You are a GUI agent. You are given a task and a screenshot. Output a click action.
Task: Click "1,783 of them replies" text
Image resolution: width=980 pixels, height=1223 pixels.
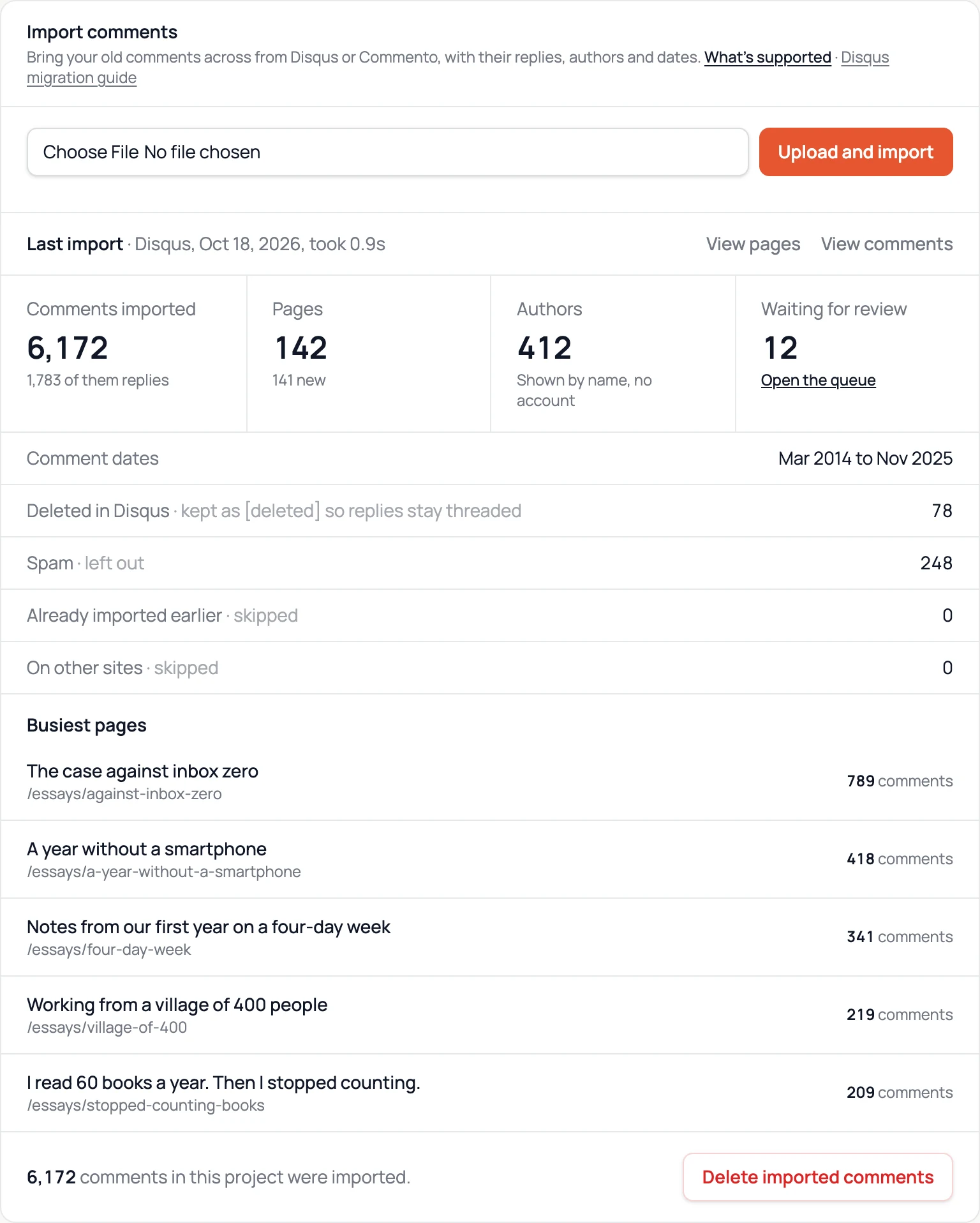[98, 380]
